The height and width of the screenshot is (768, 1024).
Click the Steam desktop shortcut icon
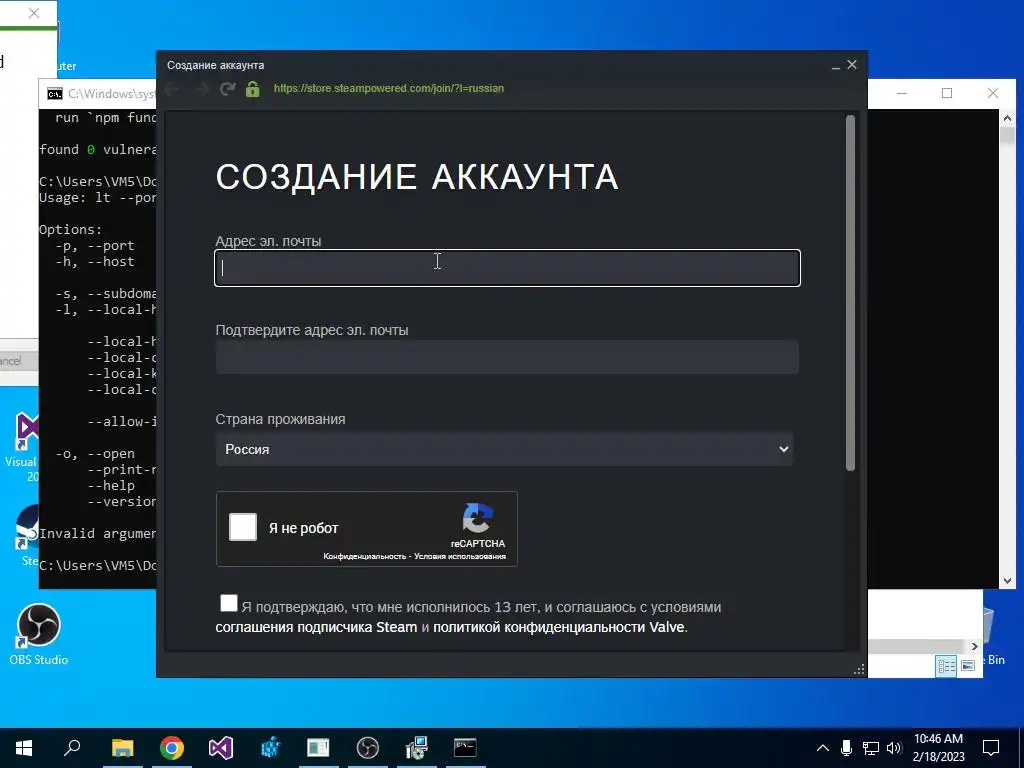click(27, 534)
